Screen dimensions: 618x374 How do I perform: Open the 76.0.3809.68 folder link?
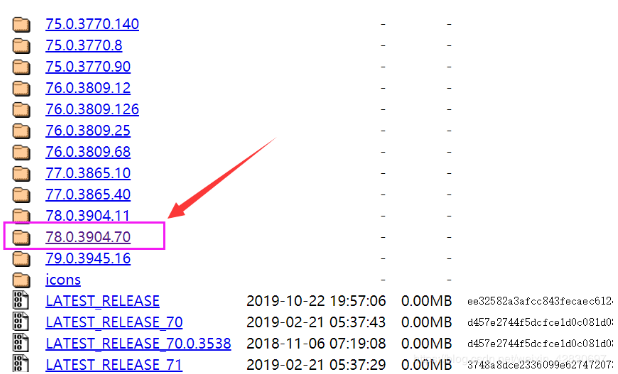[x=88, y=152]
